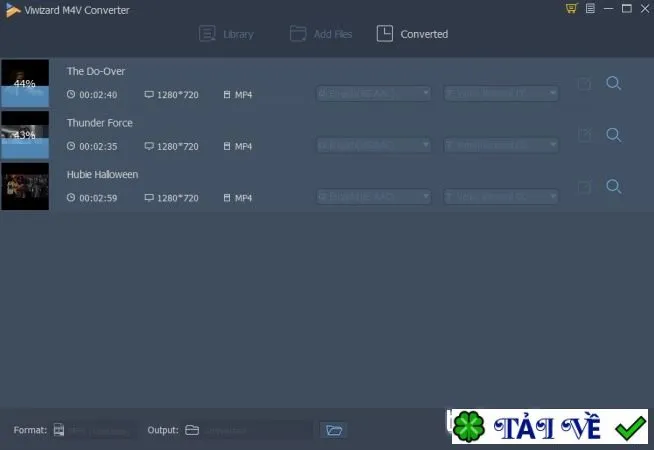Click duration 00:02:40

(98, 95)
